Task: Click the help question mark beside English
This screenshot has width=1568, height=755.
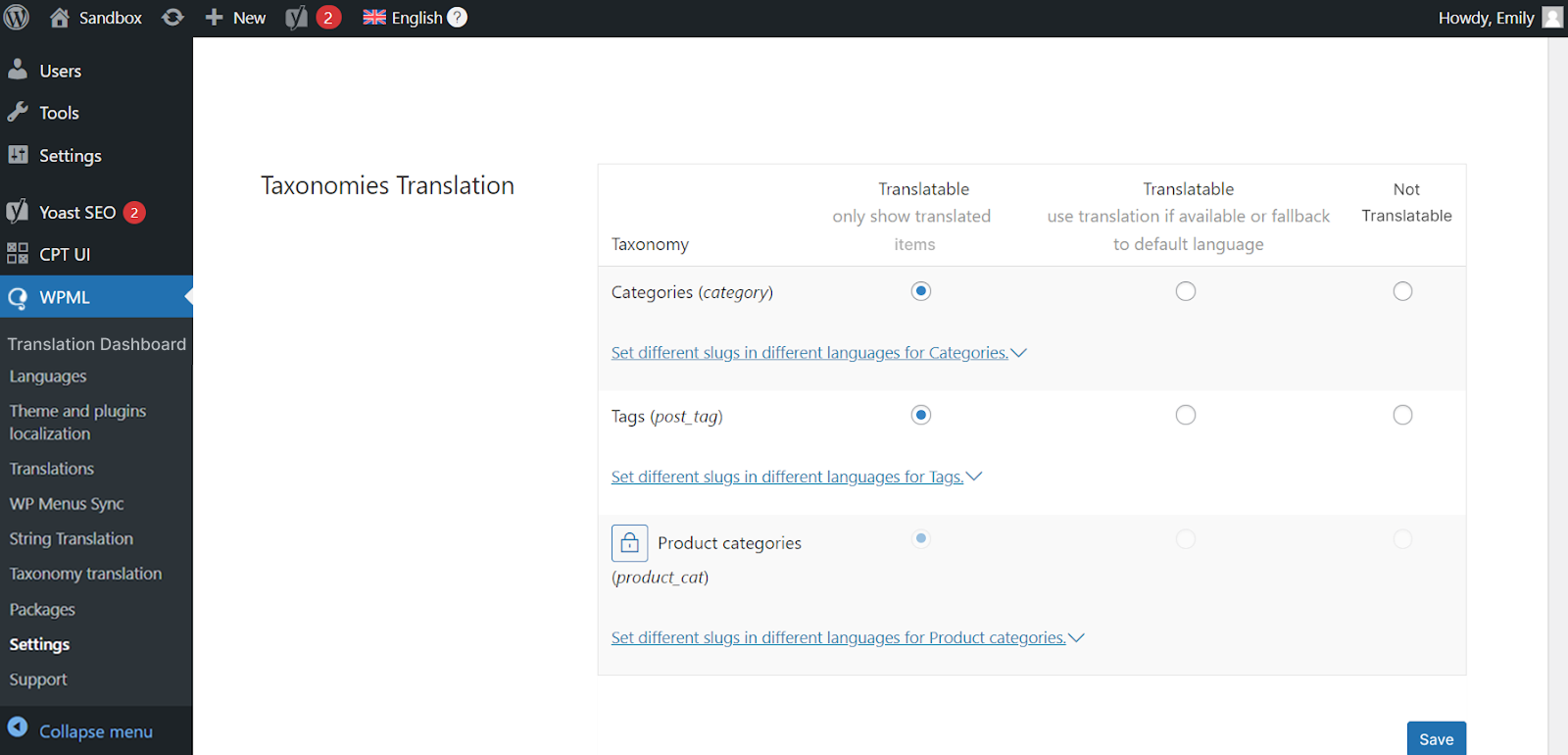Action: pyautogui.click(x=457, y=18)
